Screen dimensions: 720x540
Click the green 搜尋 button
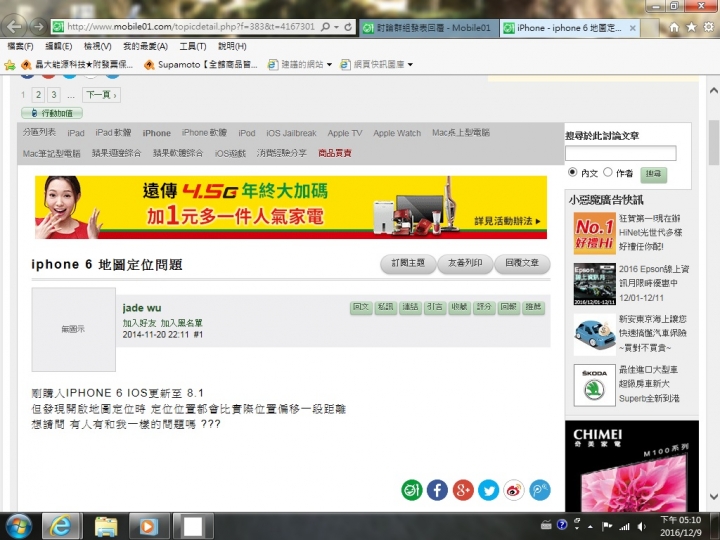(653, 174)
